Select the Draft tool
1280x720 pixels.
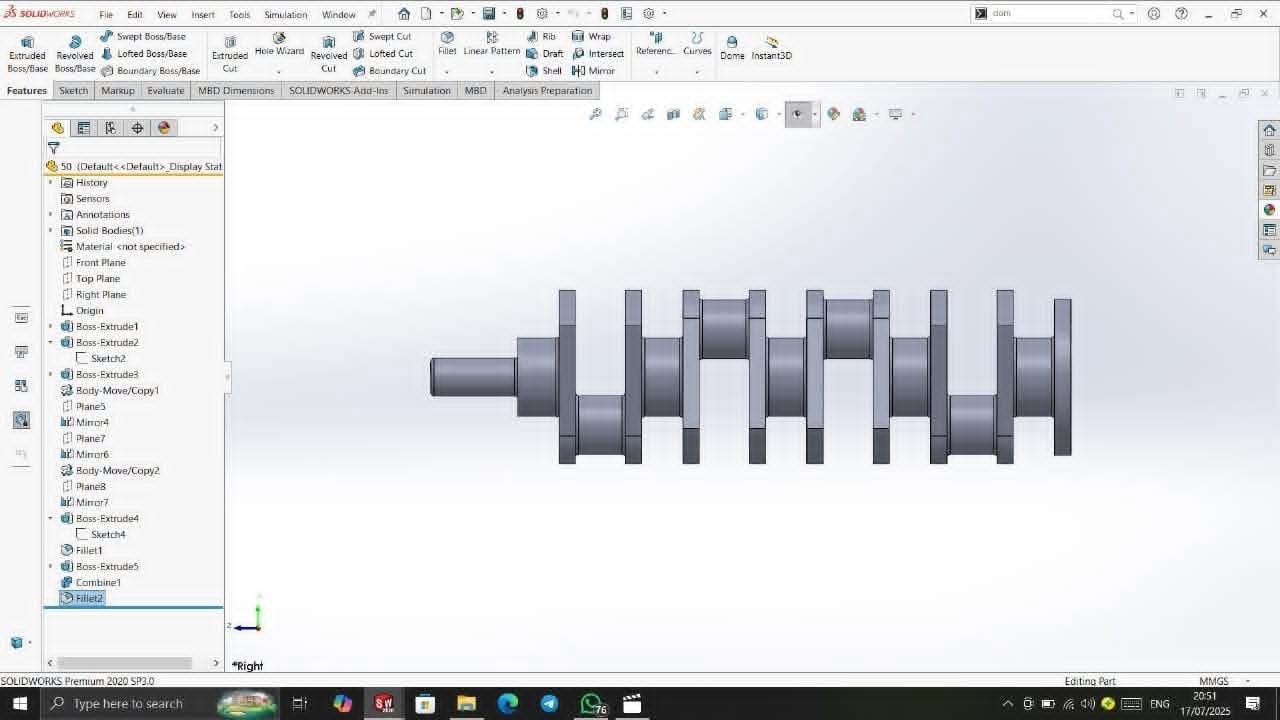point(545,54)
